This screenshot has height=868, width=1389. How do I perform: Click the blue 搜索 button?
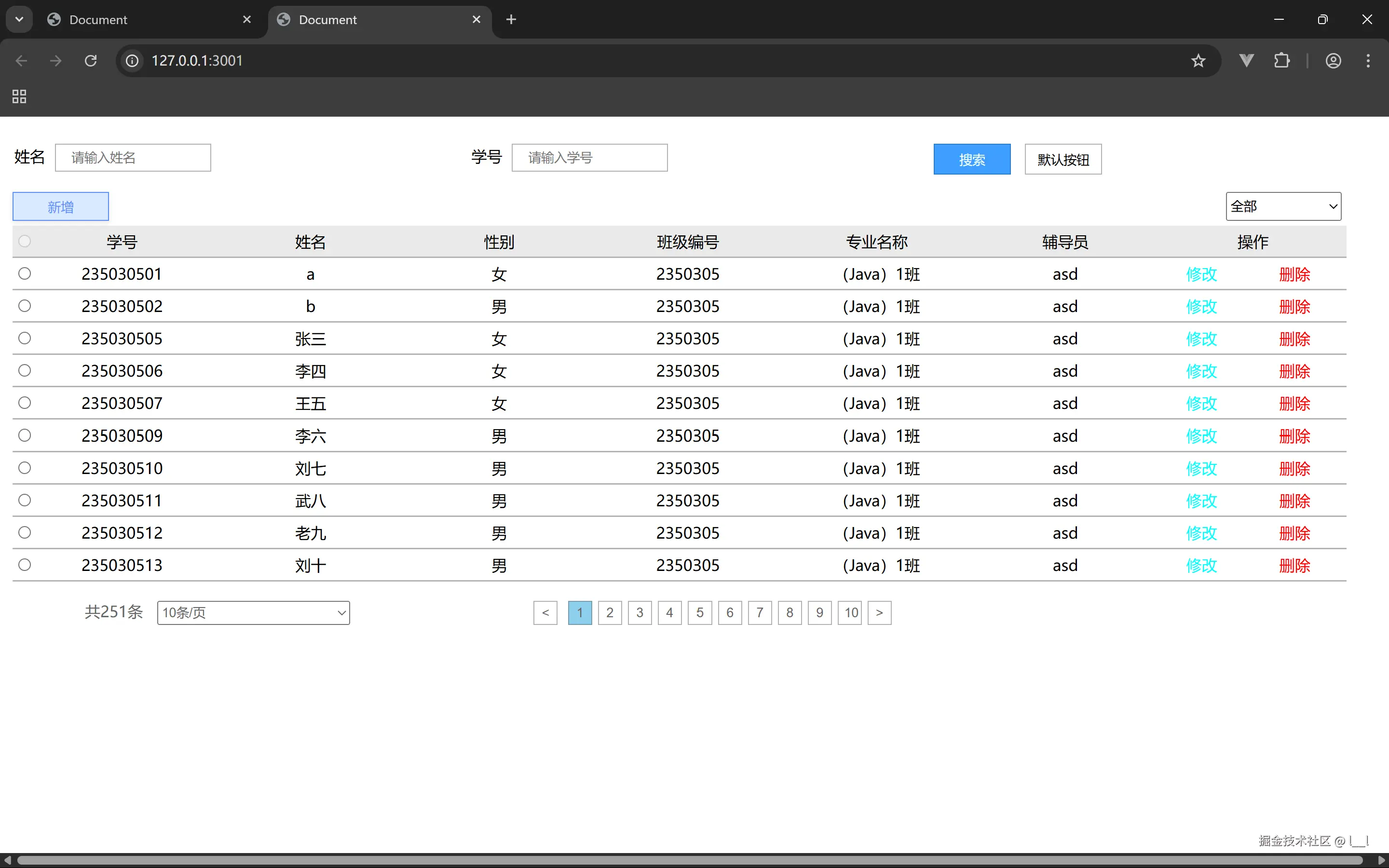coord(971,160)
